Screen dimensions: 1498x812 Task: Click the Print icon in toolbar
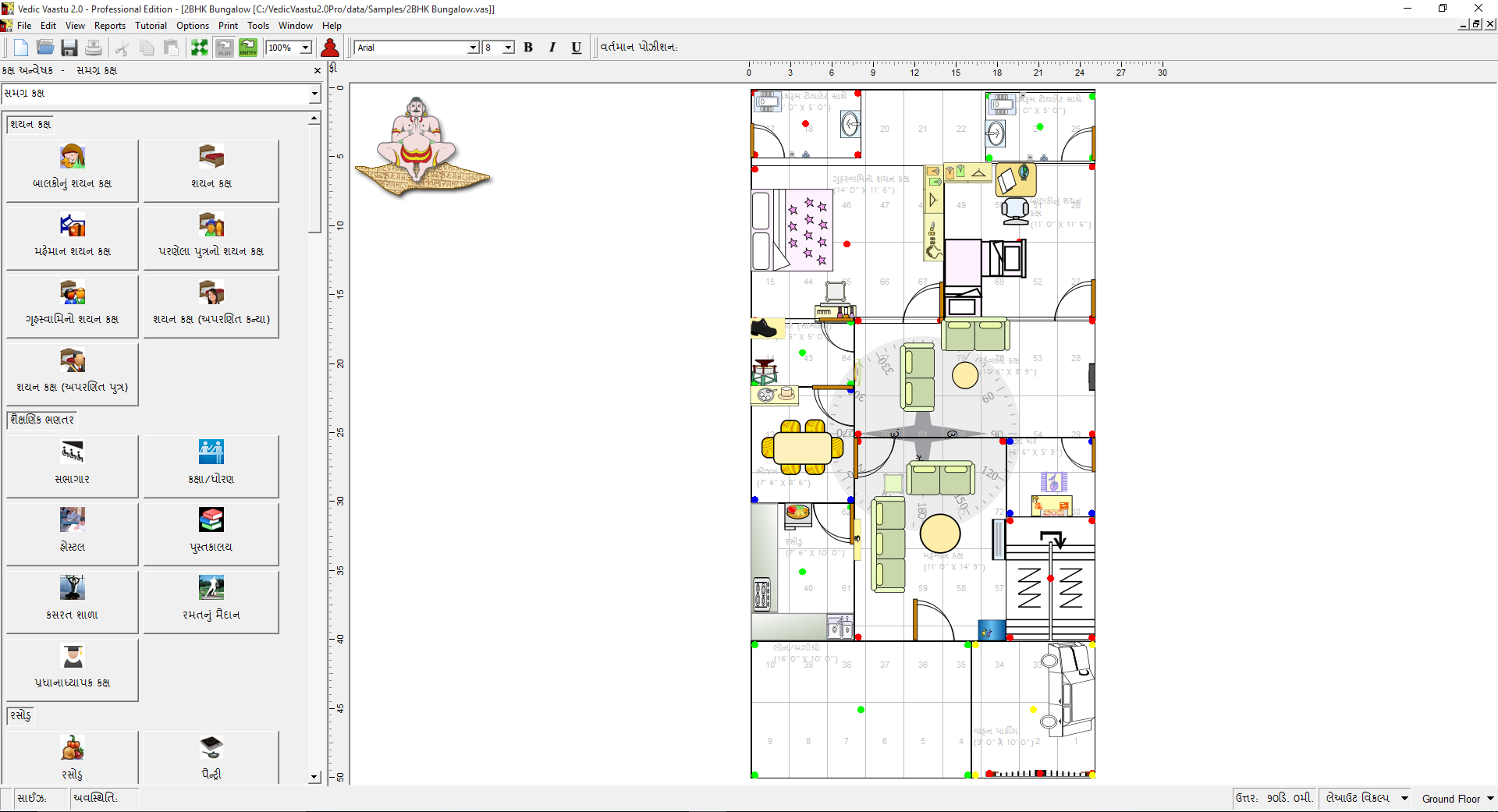tap(94, 48)
